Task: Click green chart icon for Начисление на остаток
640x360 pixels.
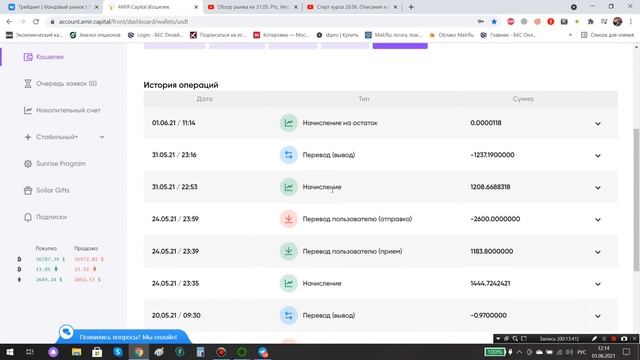Action: tap(289, 123)
